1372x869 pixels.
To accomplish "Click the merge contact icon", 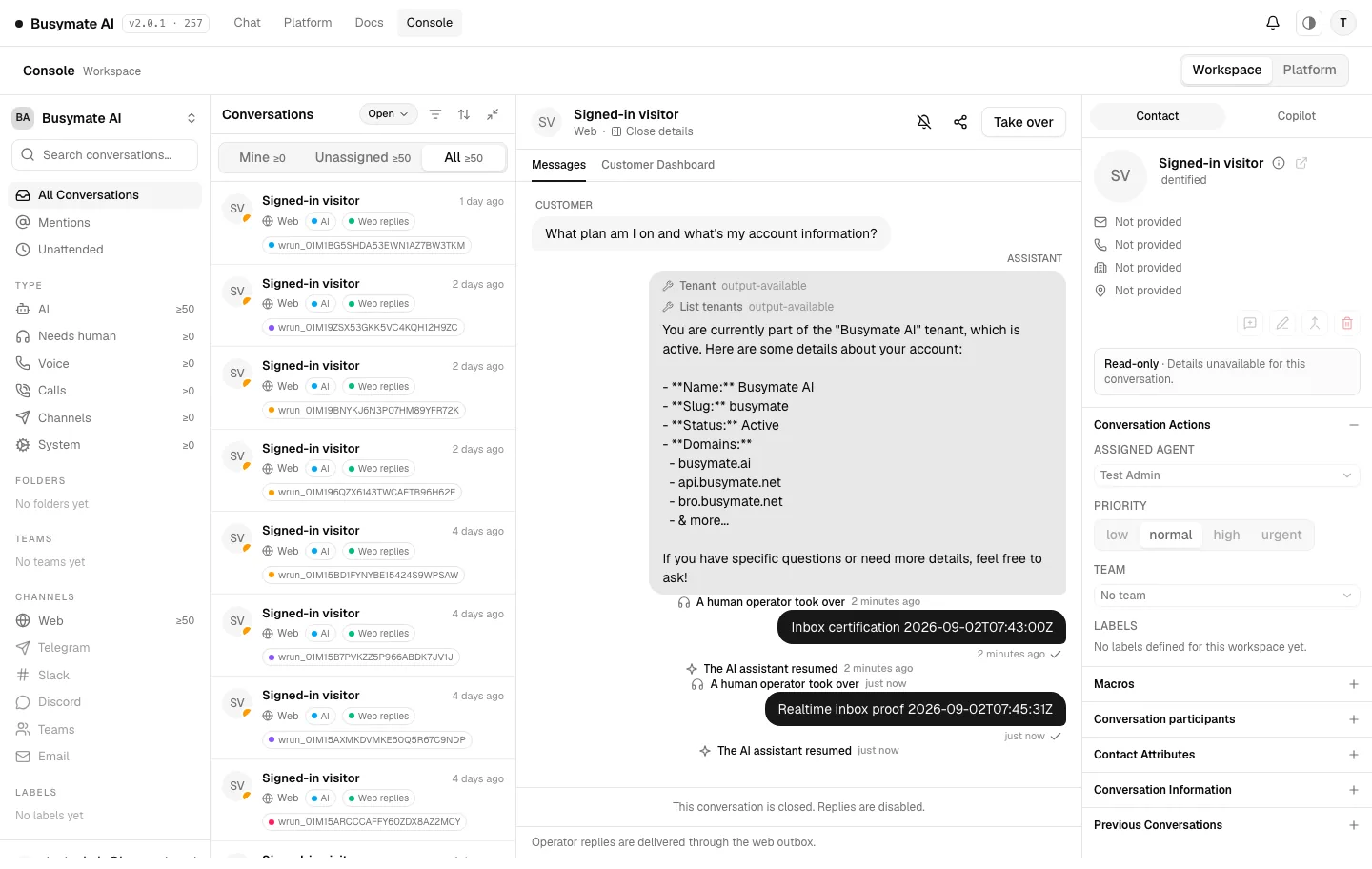I will point(1315,323).
